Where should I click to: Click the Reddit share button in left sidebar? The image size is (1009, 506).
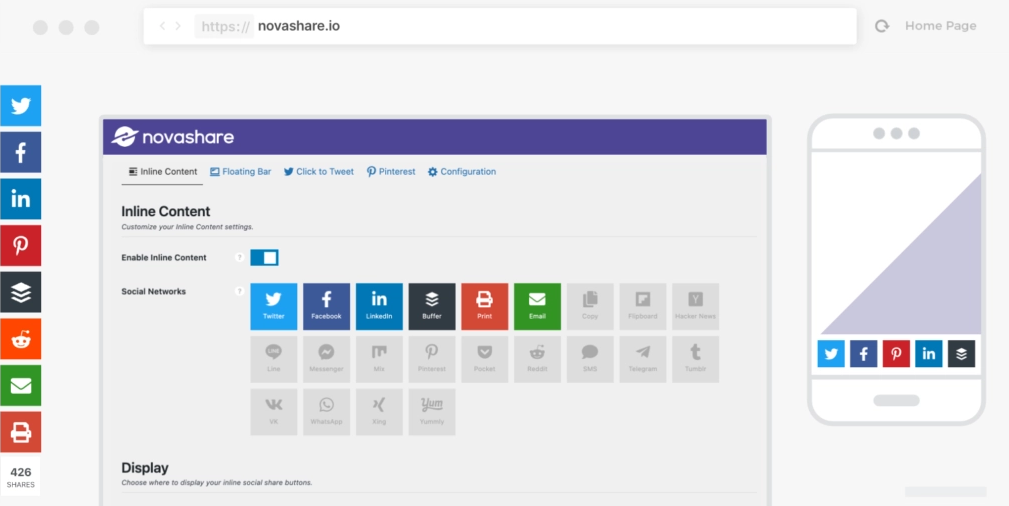(x=21, y=339)
